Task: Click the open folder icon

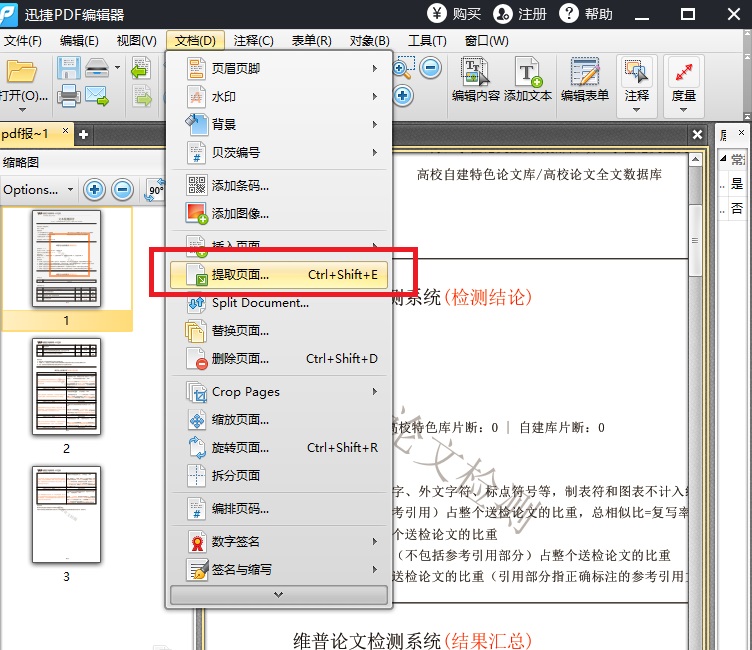Action: point(22,71)
